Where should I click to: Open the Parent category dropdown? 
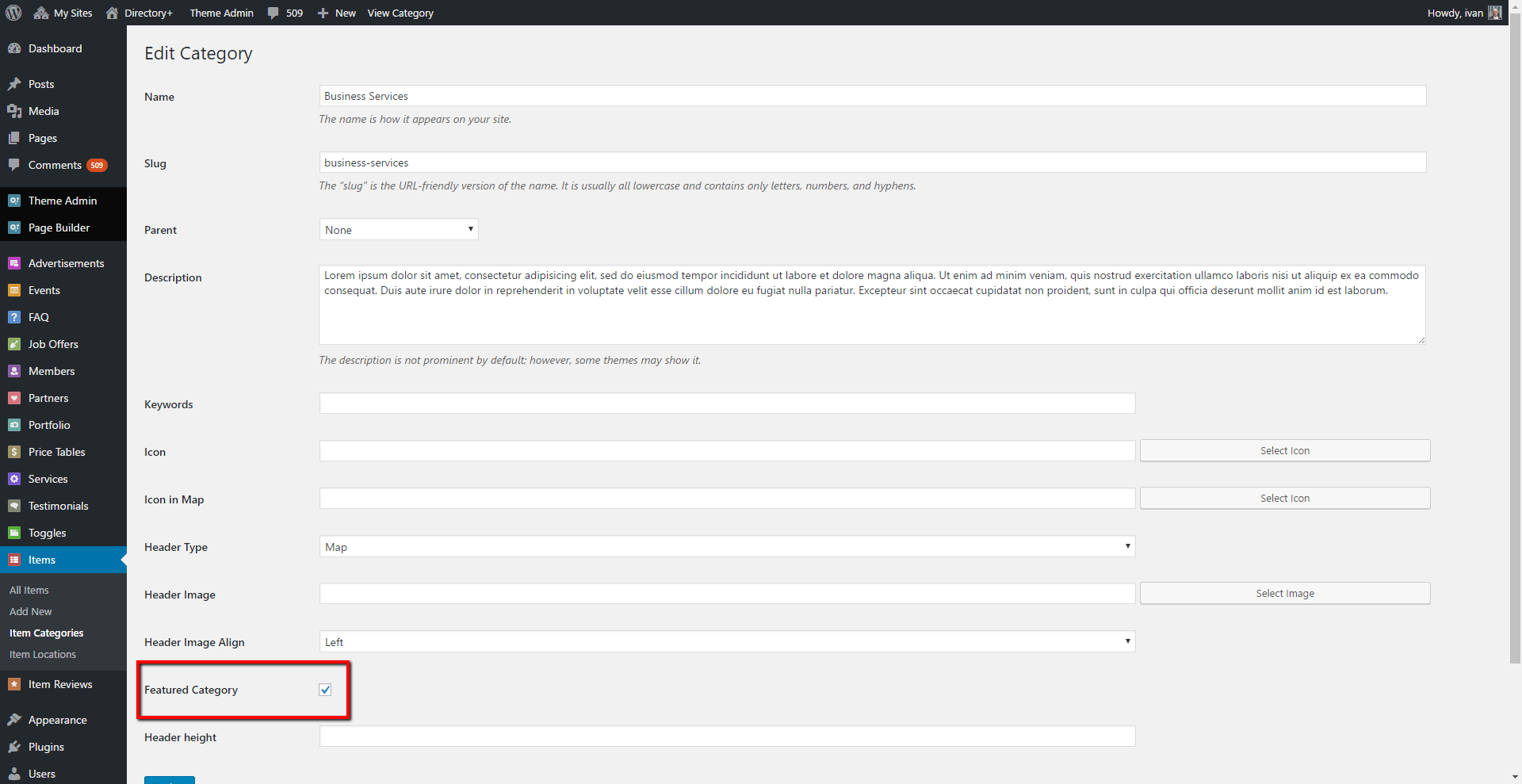point(399,230)
